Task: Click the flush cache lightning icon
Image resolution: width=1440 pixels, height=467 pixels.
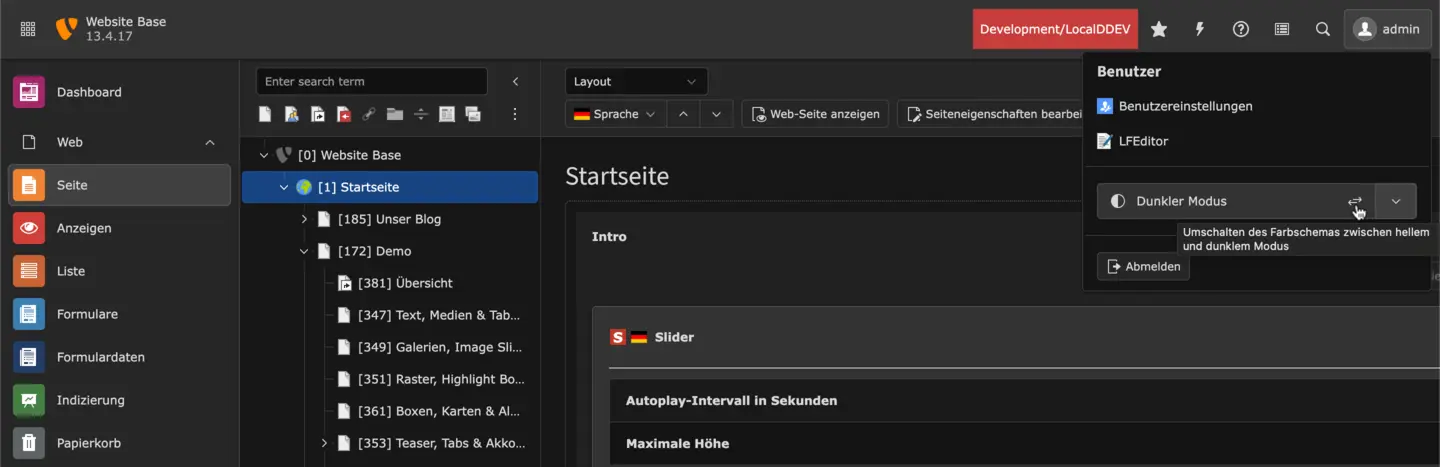Action: 1200,29
